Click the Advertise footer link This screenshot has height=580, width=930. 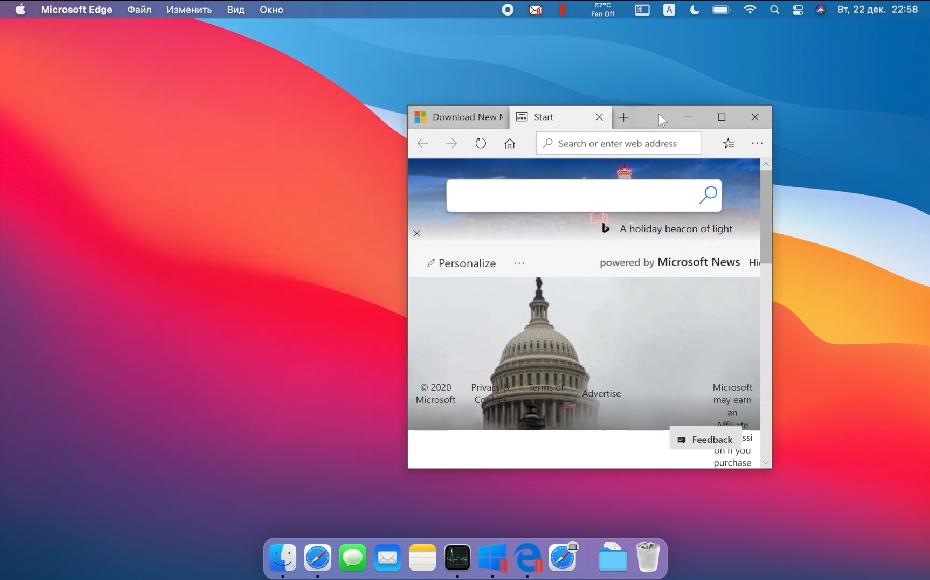601,394
